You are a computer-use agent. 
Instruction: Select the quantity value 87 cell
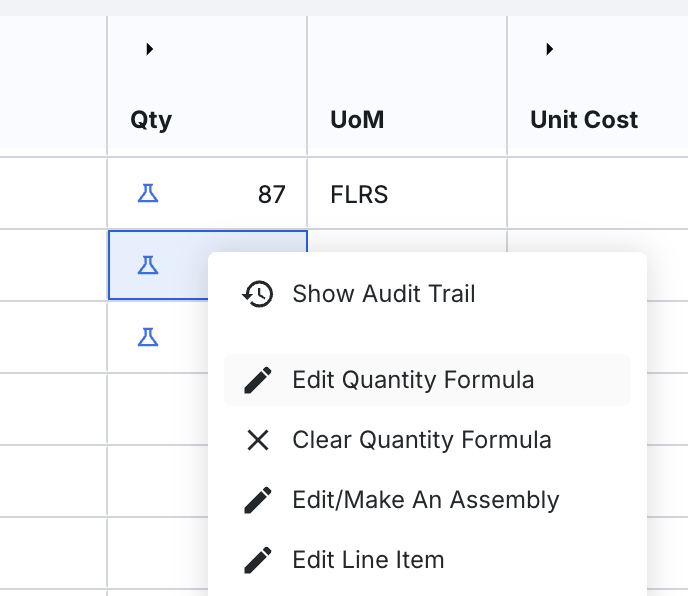point(271,194)
